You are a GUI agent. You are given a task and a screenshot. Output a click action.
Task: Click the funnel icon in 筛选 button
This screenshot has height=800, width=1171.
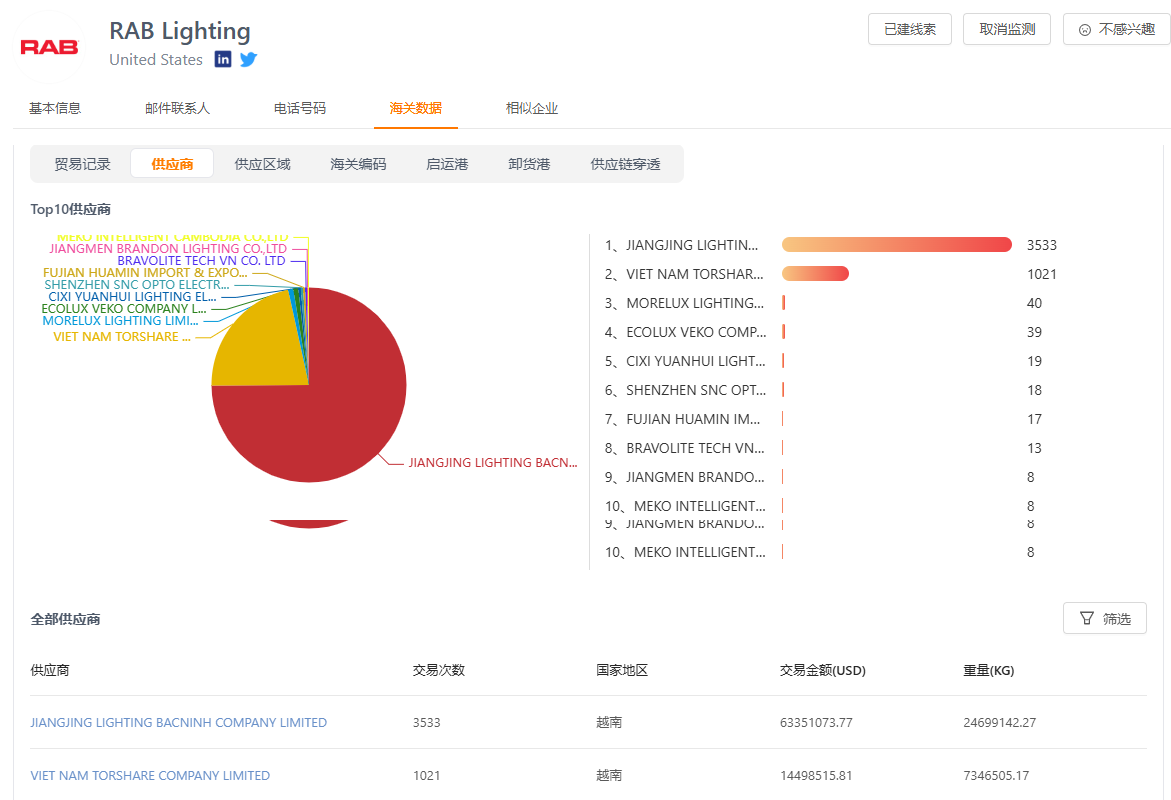tap(1087, 618)
